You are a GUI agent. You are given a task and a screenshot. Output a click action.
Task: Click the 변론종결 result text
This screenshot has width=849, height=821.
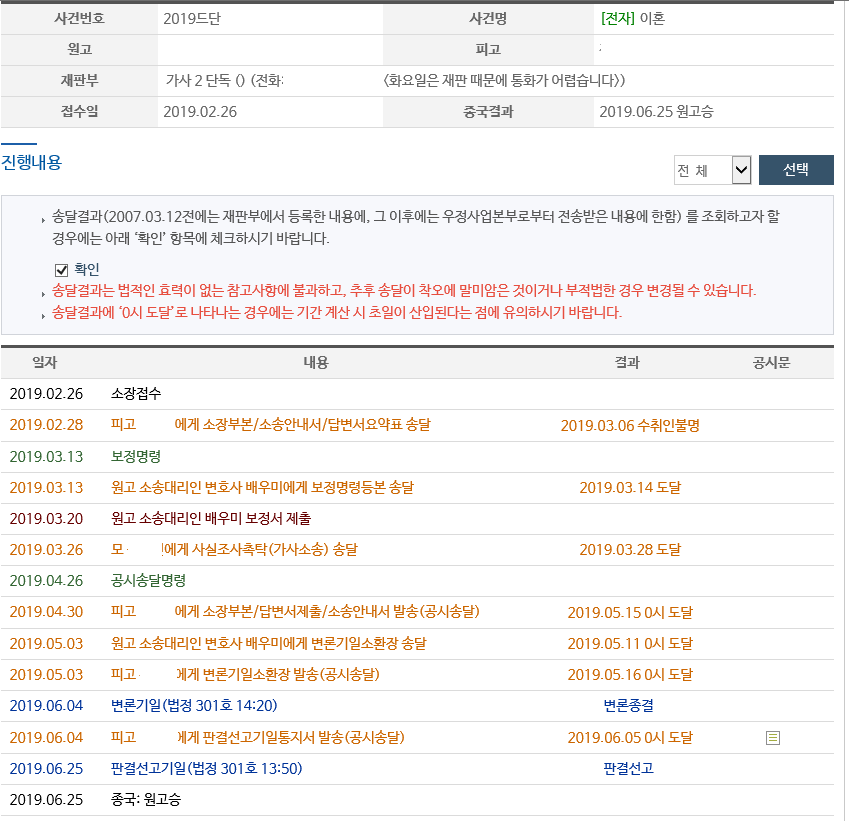click(628, 705)
